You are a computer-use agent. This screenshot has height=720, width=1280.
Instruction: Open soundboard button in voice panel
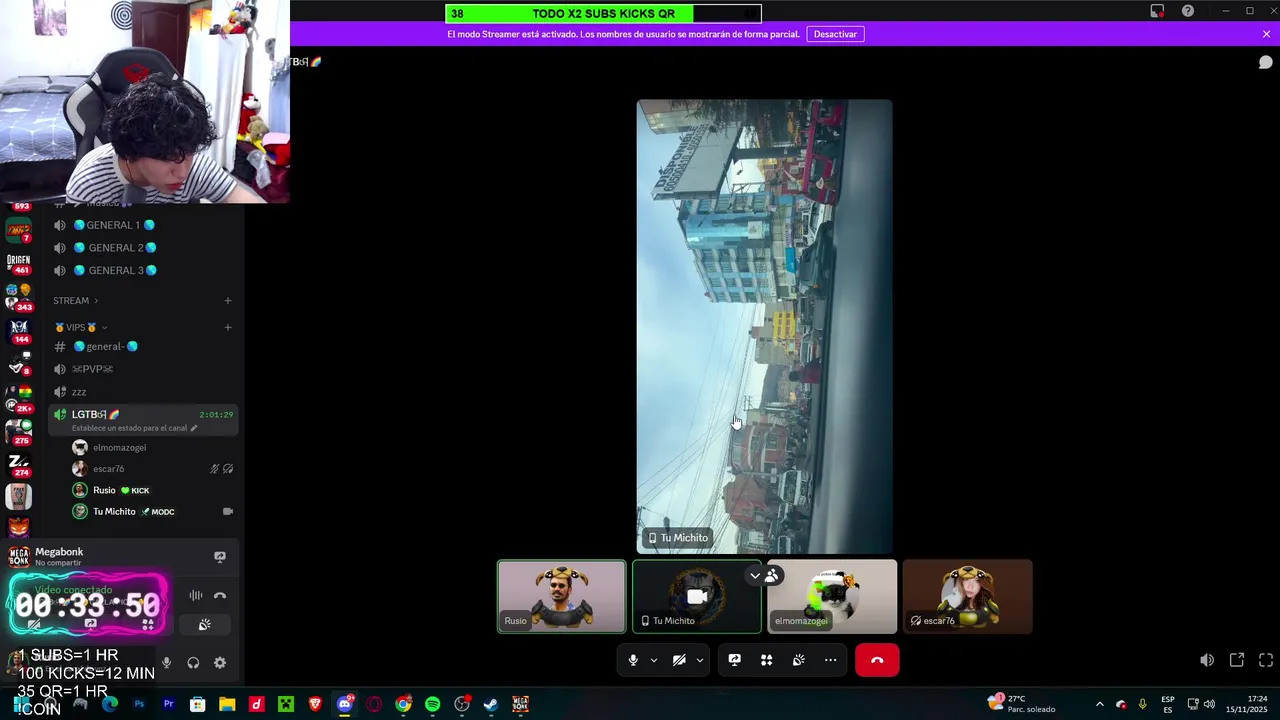point(204,625)
